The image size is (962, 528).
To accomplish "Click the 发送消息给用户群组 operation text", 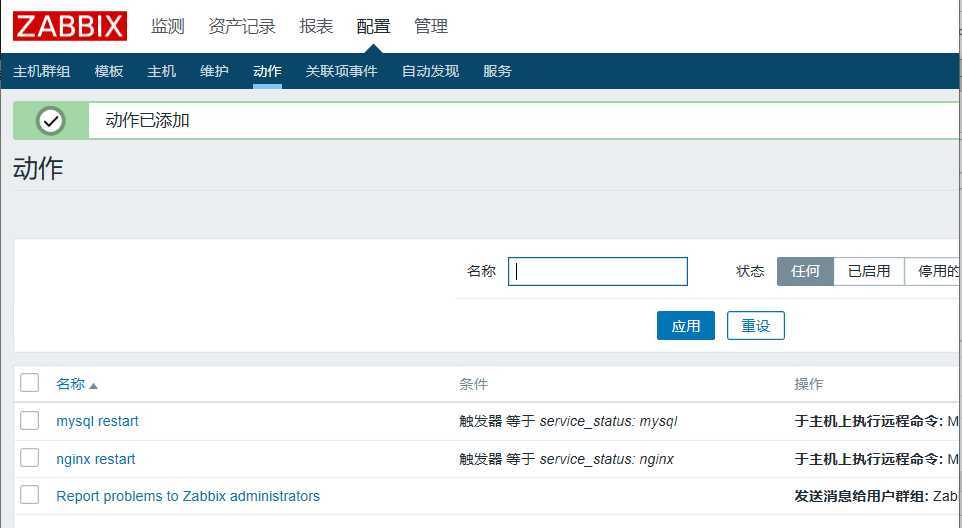I will [861, 496].
